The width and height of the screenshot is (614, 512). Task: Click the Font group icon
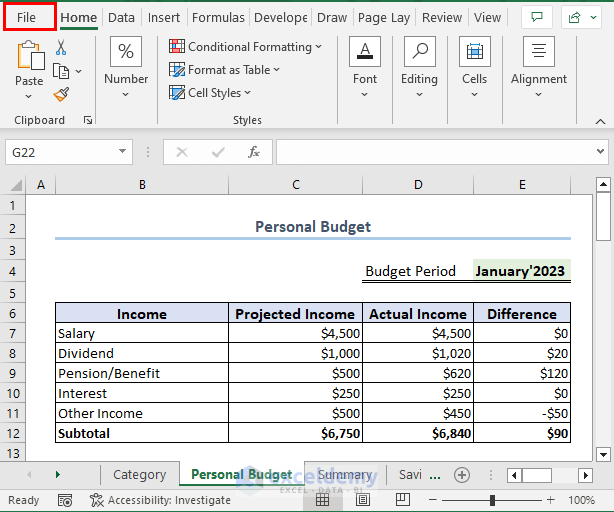tap(365, 51)
